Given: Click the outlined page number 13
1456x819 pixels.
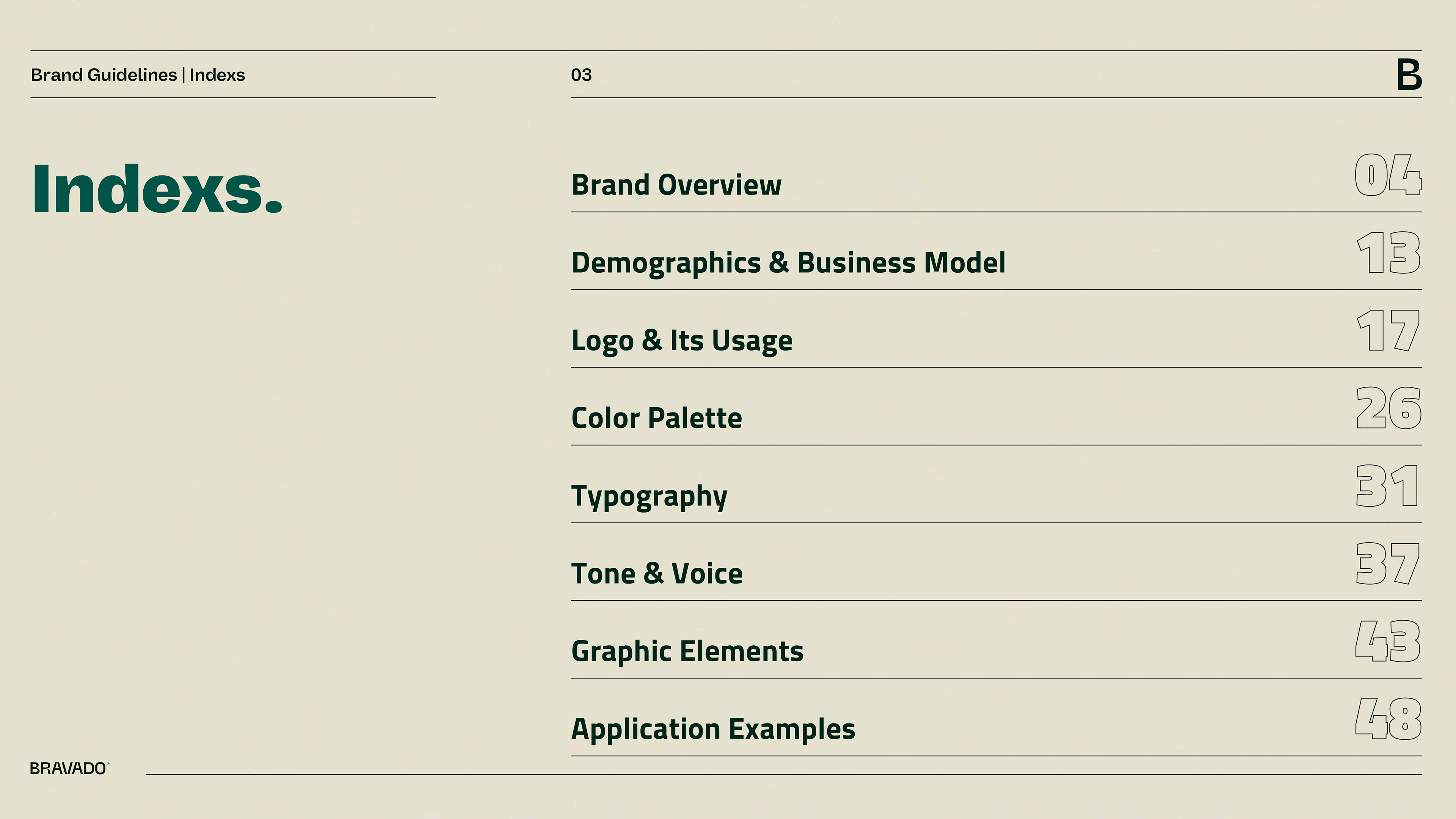Looking at the screenshot, I should click(1388, 253).
